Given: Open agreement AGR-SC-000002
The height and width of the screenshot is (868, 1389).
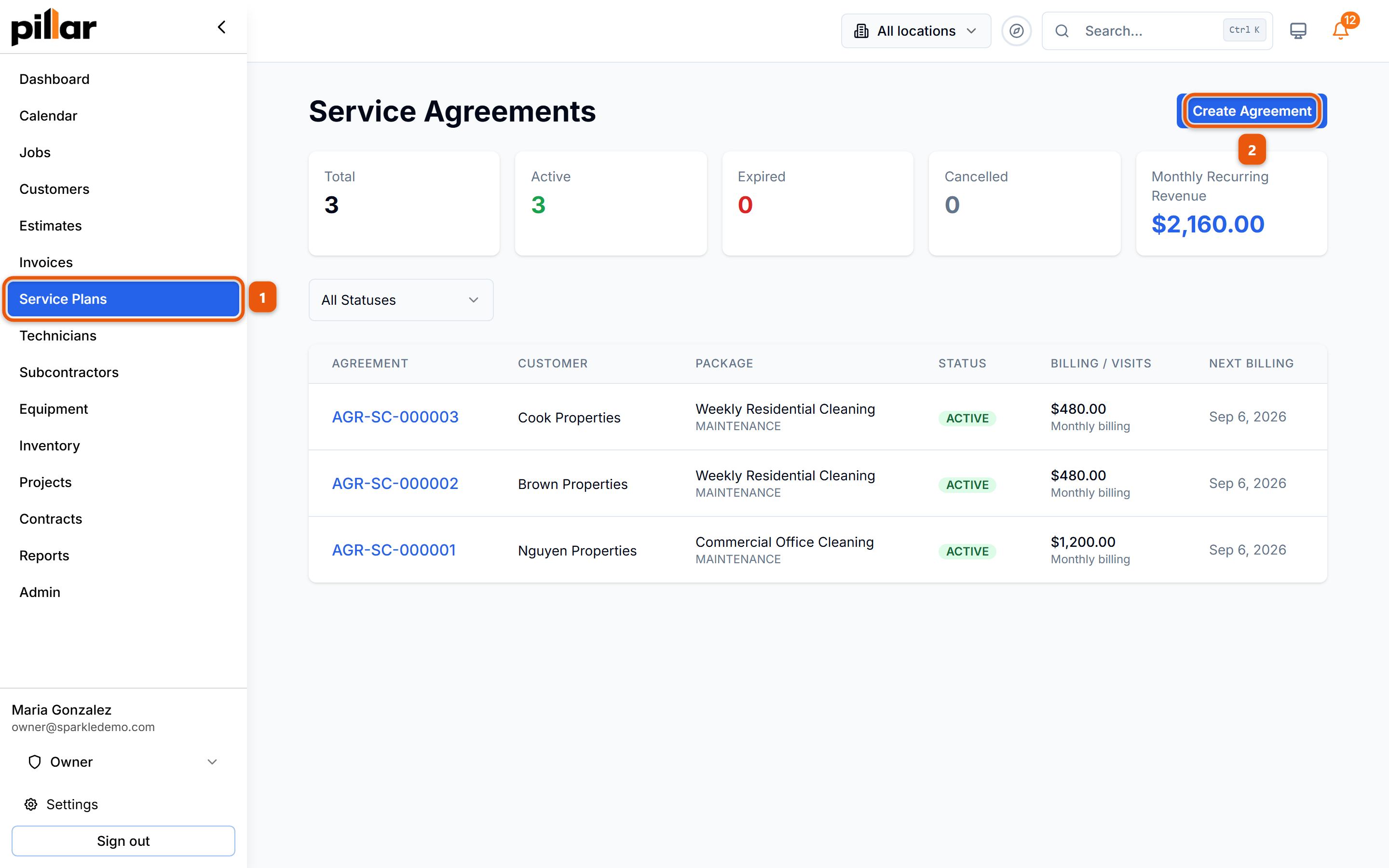Looking at the screenshot, I should (395, 483).
